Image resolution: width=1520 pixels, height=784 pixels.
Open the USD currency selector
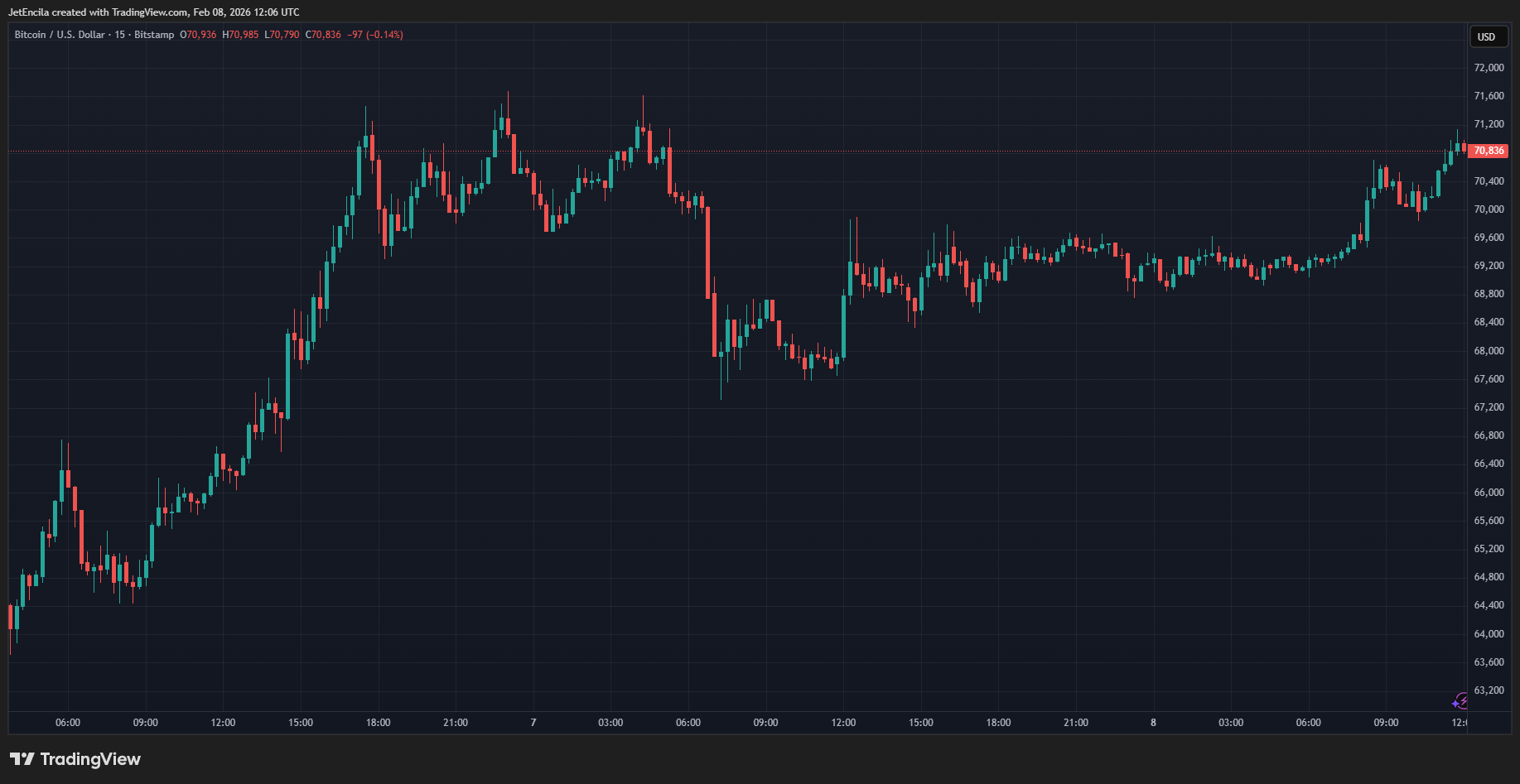1487,37
